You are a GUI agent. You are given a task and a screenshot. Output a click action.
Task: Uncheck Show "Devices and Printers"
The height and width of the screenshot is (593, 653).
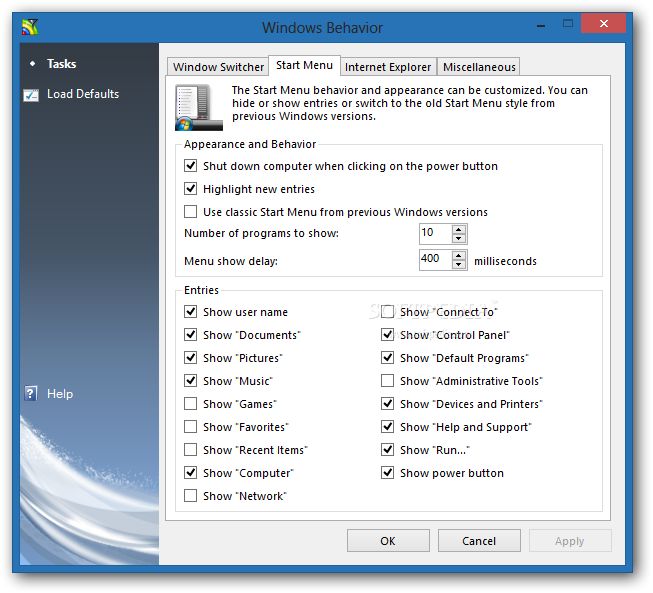[x=388, y=404]
